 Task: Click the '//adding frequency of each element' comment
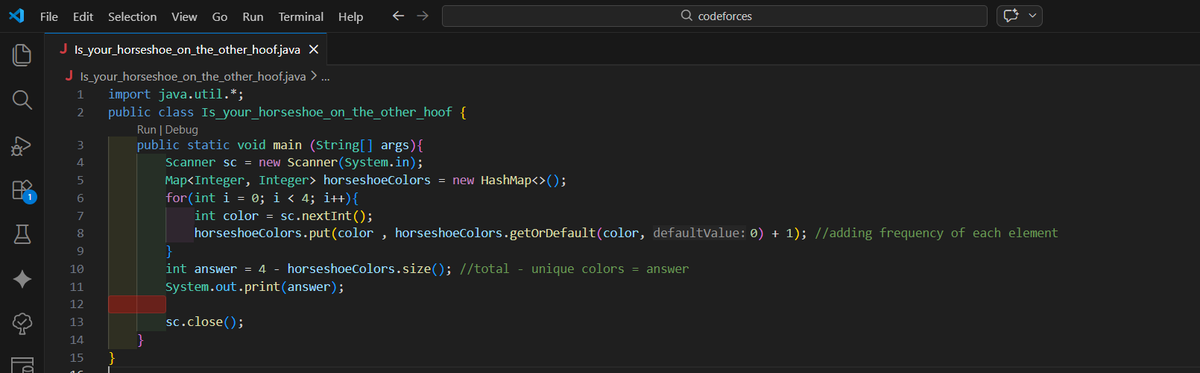click(x=936, y=233)
